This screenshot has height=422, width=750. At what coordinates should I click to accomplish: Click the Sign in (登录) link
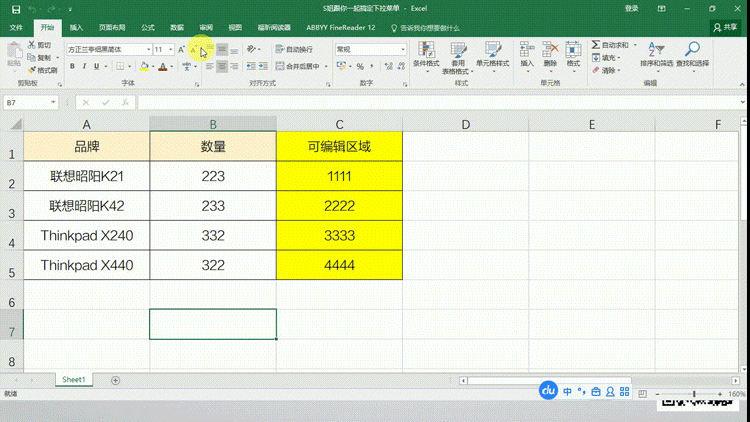[631, 9]
